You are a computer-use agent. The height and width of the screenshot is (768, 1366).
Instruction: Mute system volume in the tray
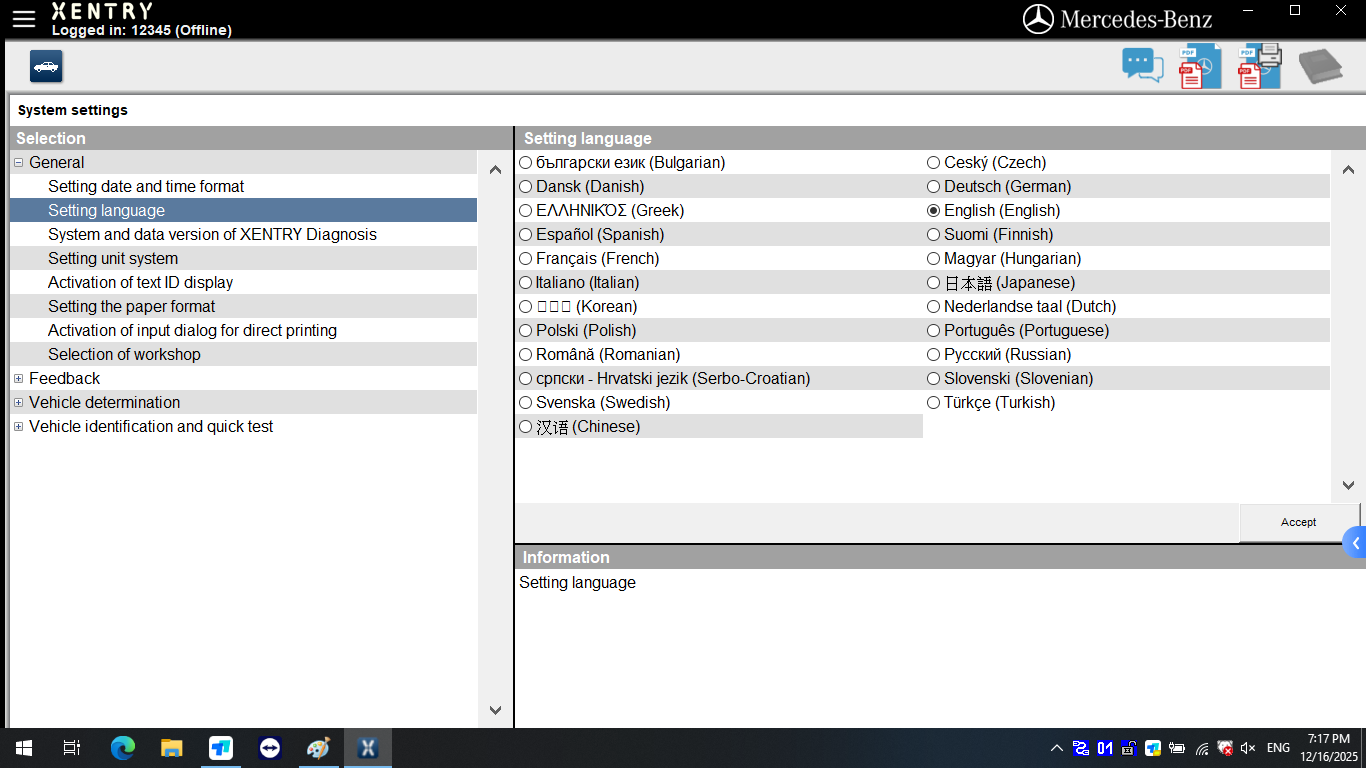[x=1246, y=747]
